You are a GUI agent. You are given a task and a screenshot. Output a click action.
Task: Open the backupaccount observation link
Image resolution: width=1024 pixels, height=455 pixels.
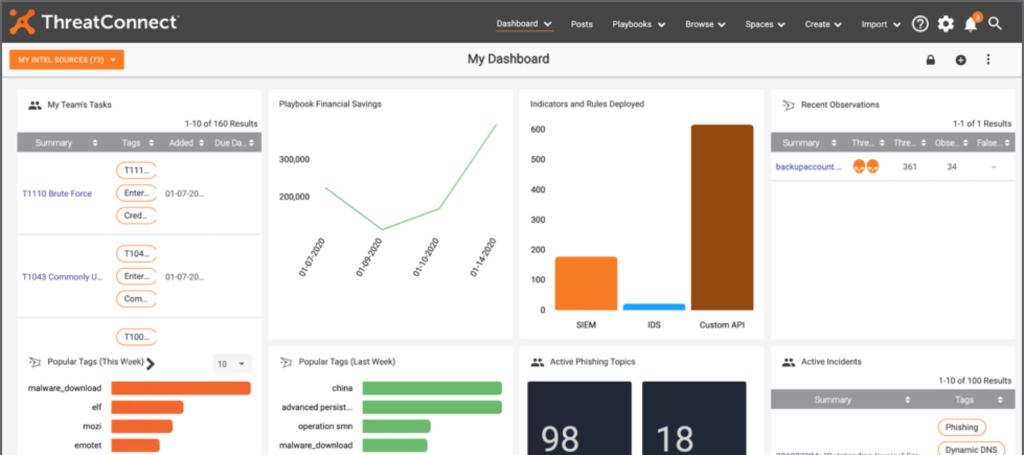809,166
